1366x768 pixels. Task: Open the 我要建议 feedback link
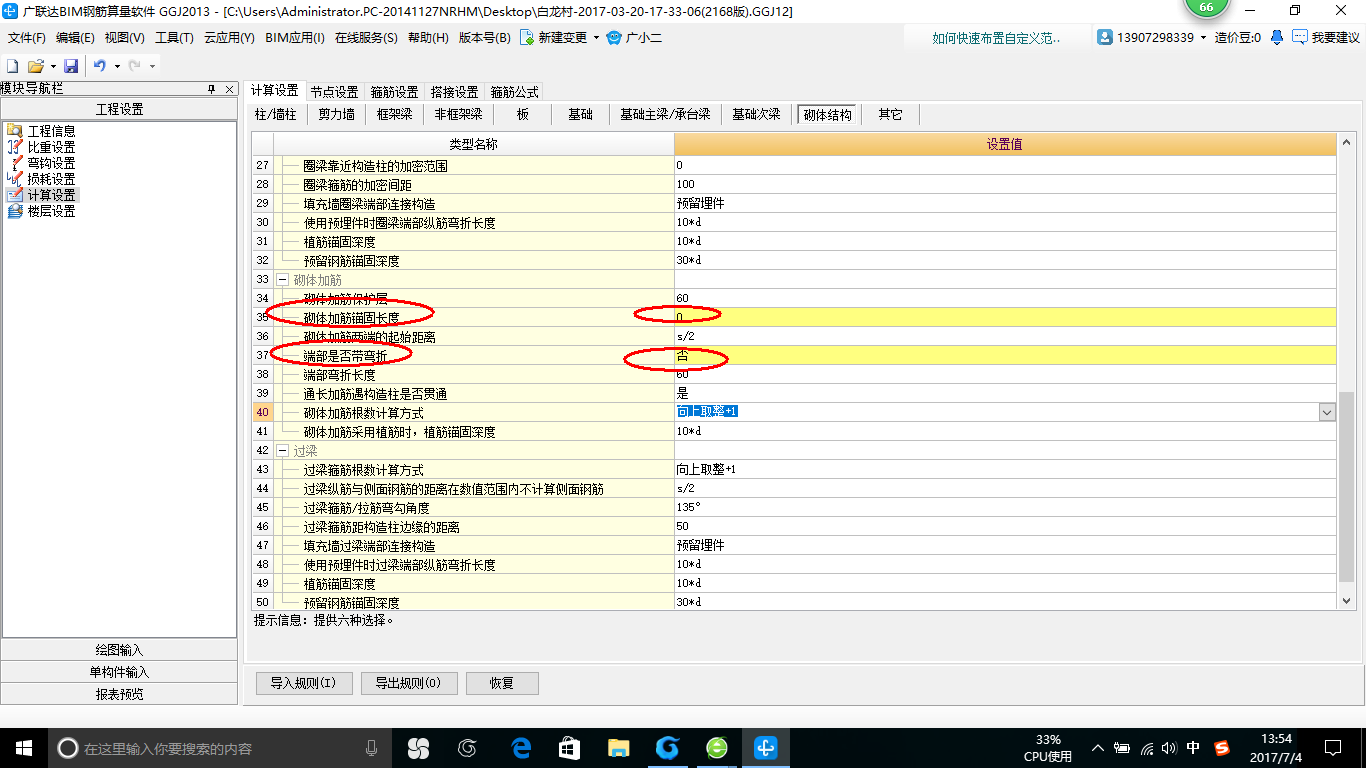point(1326,37)
